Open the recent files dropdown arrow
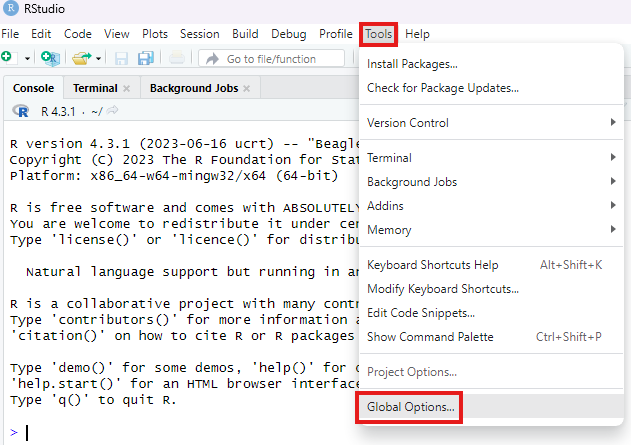The width and height of the screenshot is (631, 445). (x=98, y=59)
